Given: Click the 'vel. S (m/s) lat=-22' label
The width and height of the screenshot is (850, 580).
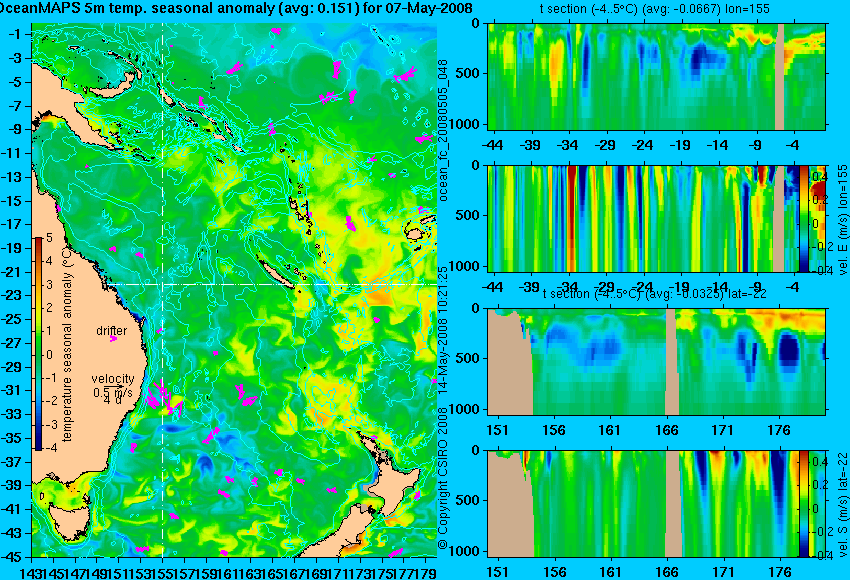Looking at the screenshot, I should point(842,504).
